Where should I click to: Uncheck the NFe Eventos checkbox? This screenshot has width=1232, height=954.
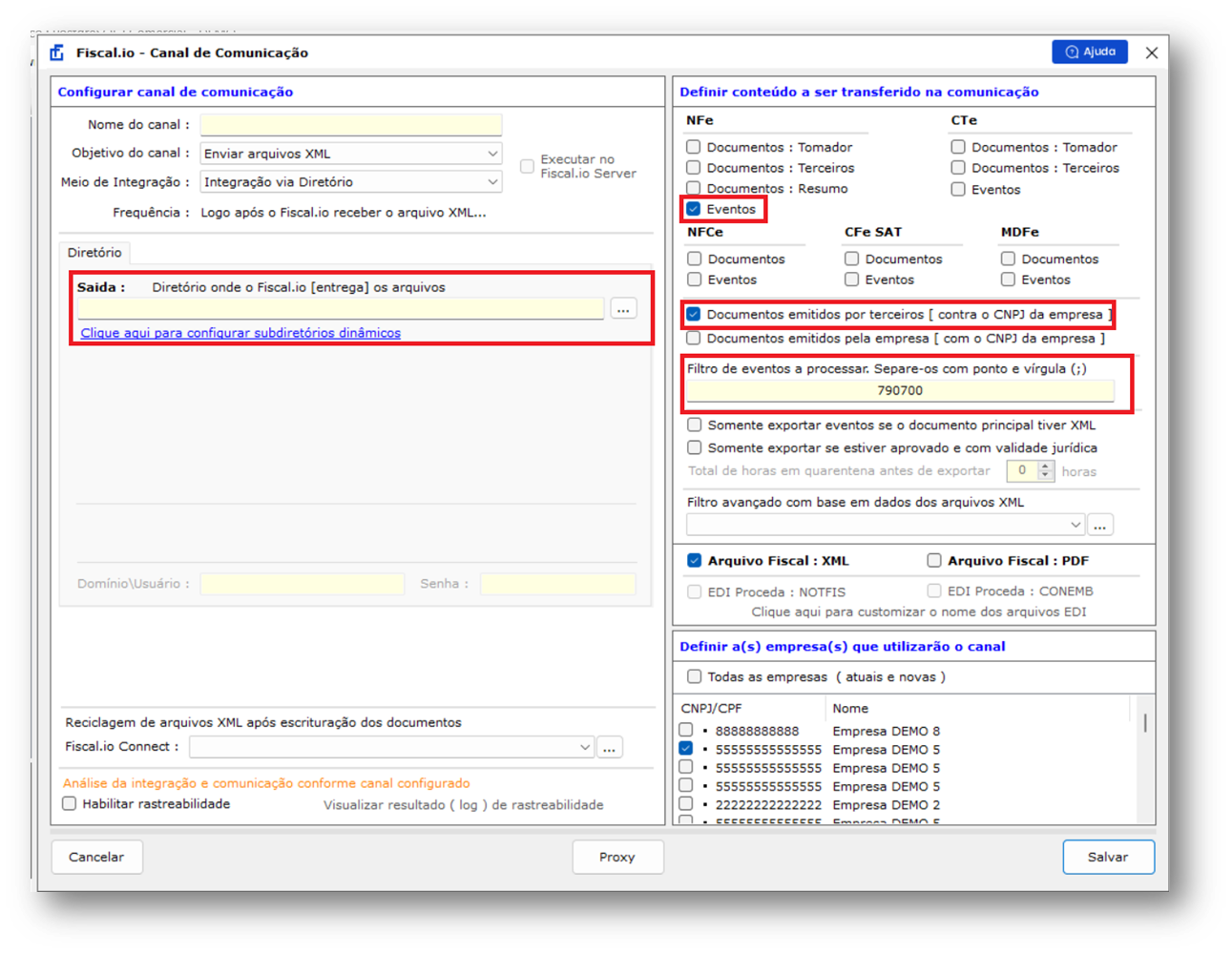tap(694, 209)
